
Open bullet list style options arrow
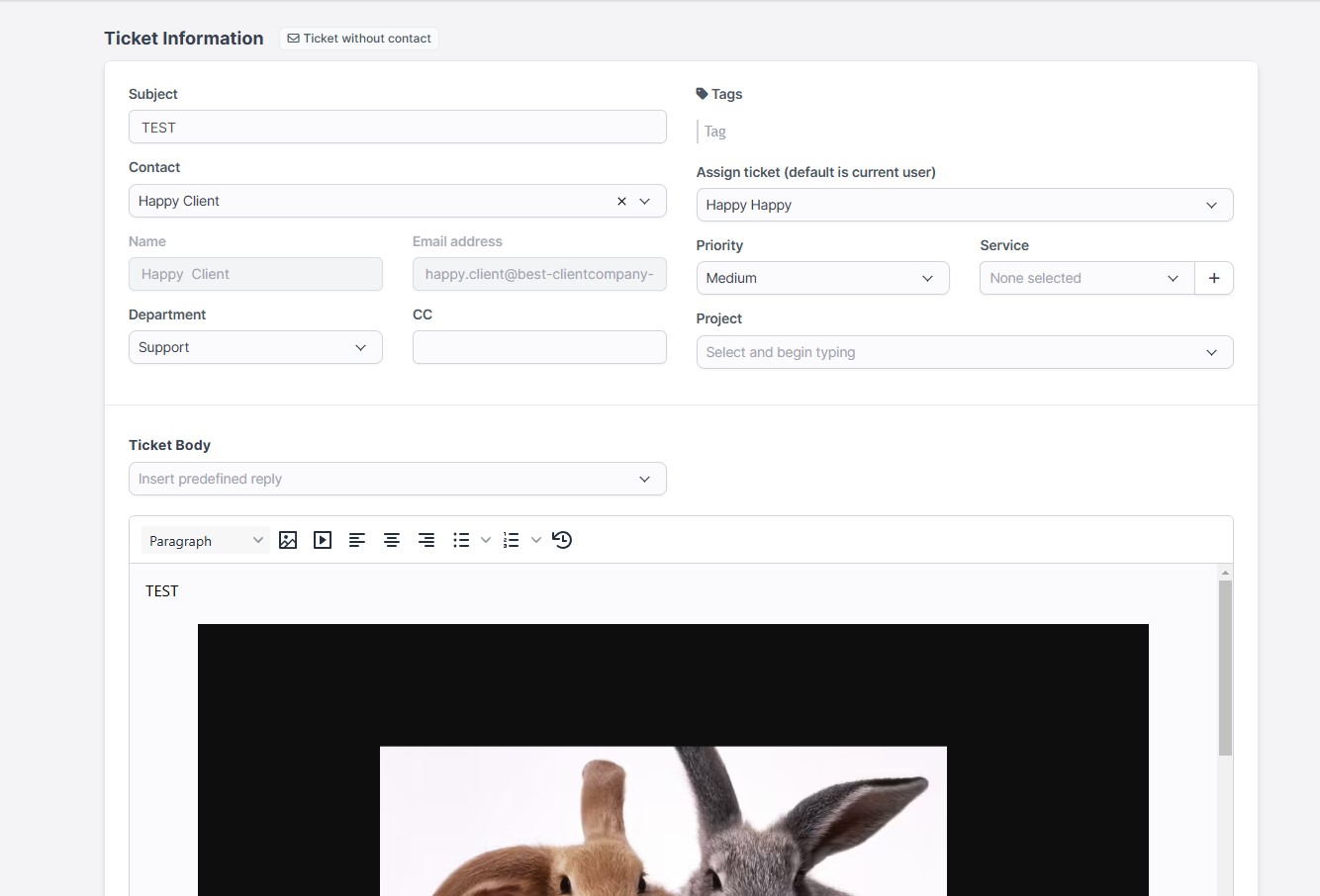point(486,540)
